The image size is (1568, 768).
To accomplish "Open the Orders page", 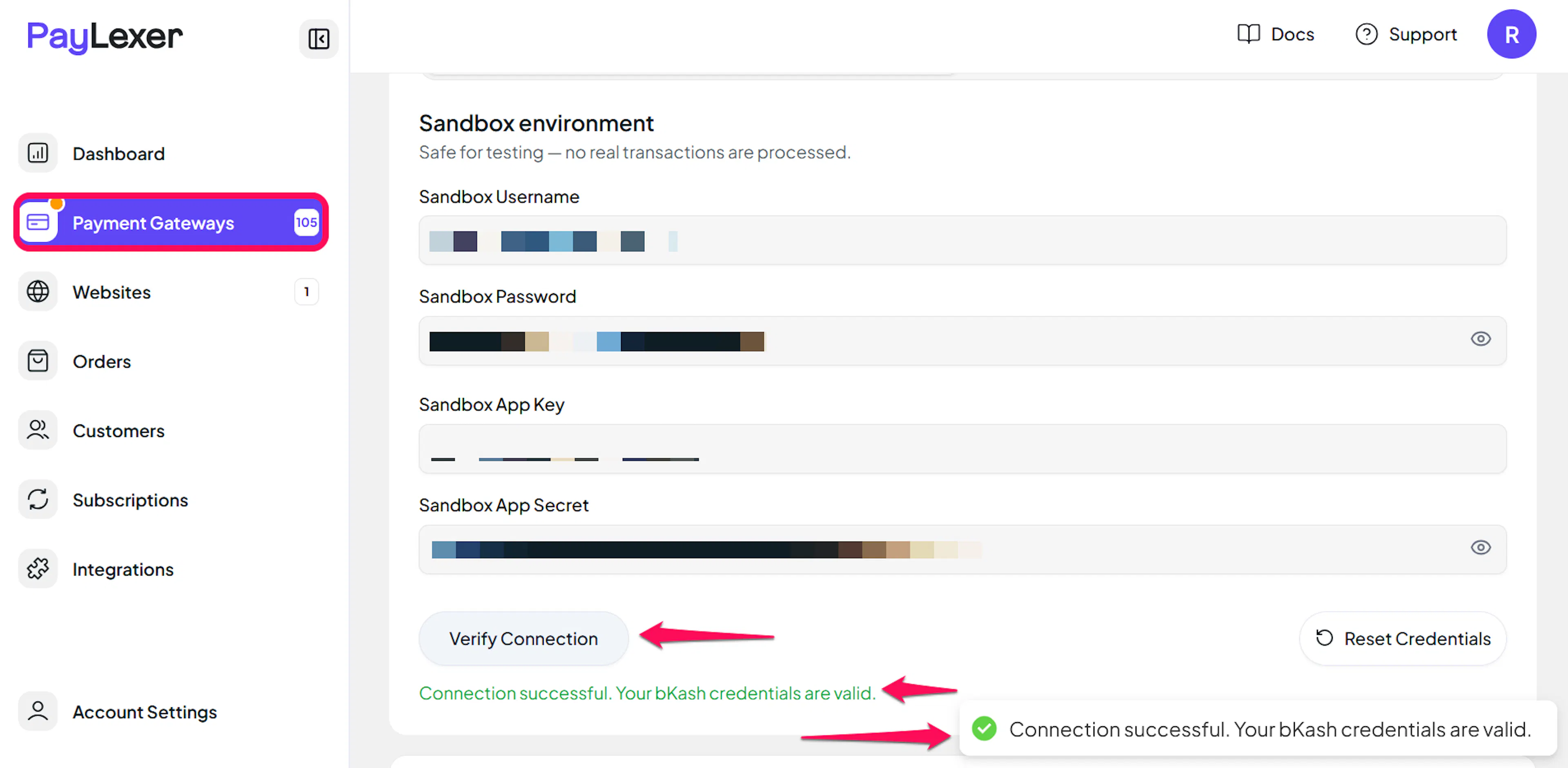I will pos(102,362).
